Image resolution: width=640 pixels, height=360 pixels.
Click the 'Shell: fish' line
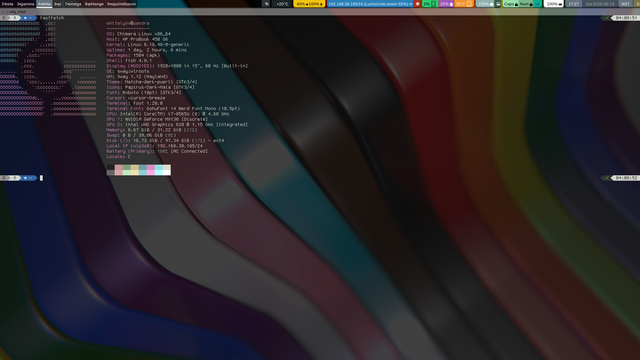[x=129, y=60]
